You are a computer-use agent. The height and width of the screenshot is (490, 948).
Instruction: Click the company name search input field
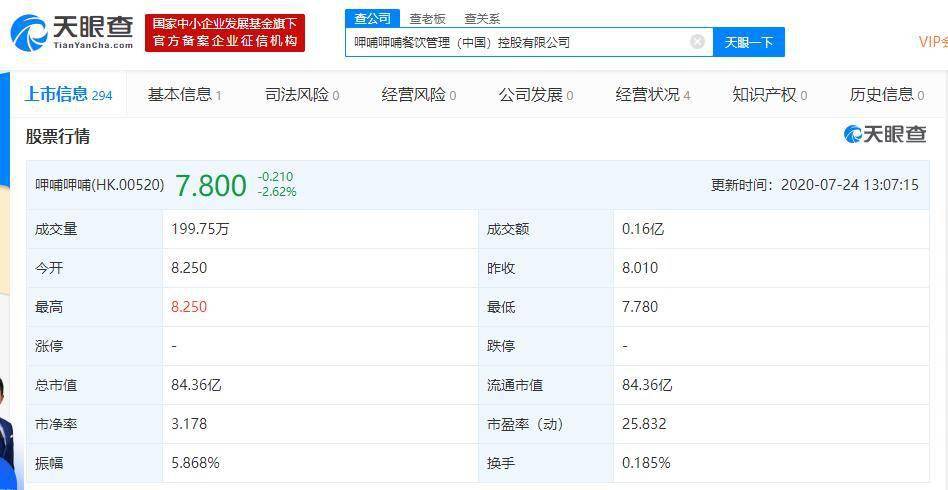[x=529, y=42]
